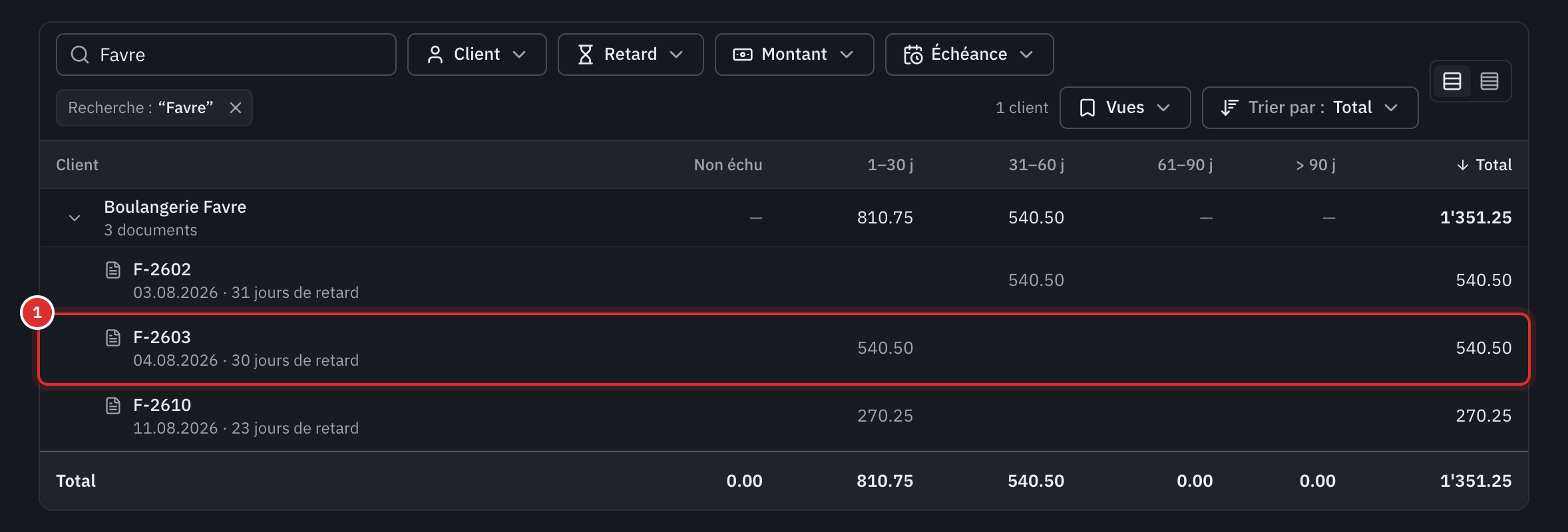Click the "1 client" result count
1568x532 pixels.
point(1022,108)
